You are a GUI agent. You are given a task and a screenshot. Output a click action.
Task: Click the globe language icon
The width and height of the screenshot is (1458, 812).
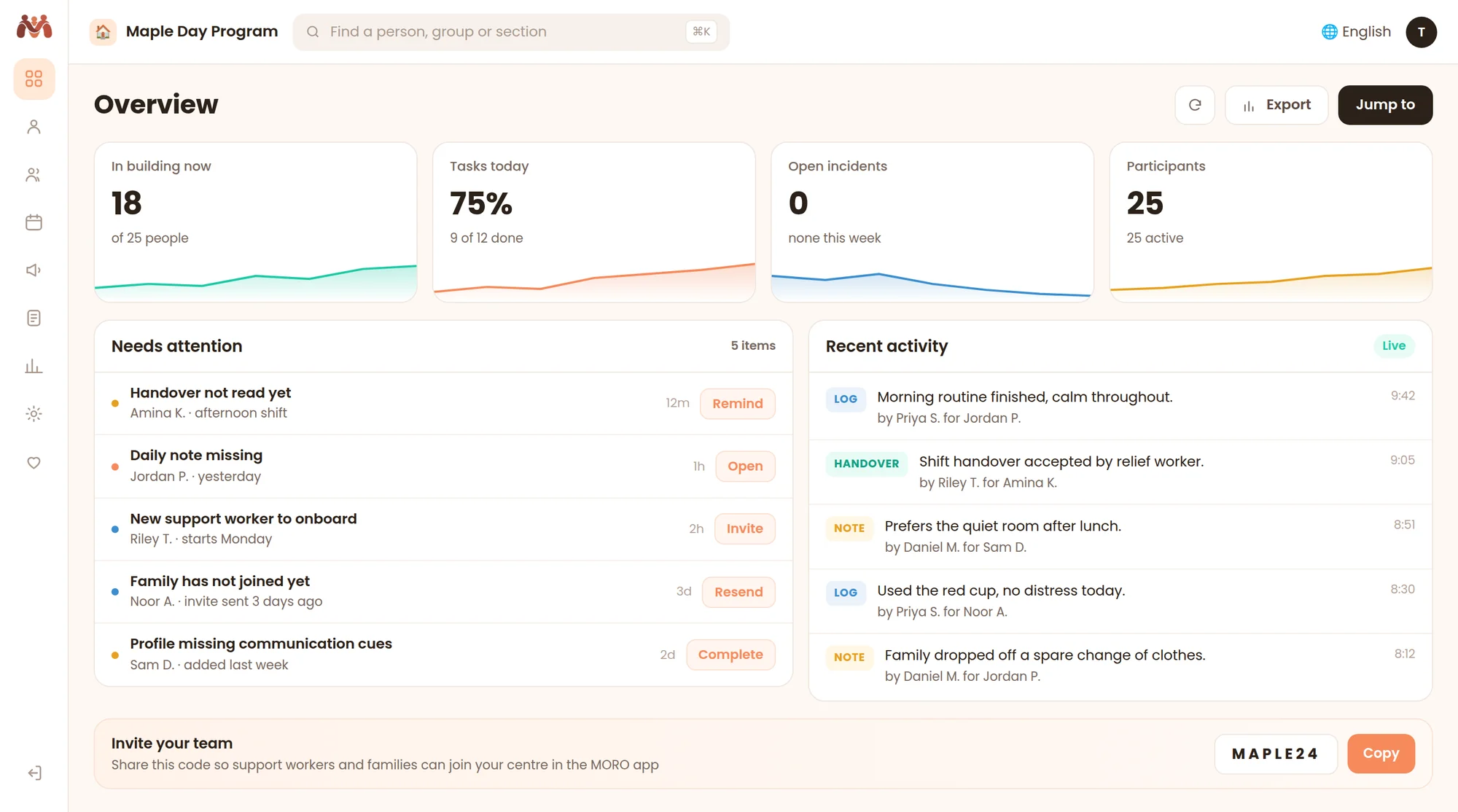[x=1330, y=32]
